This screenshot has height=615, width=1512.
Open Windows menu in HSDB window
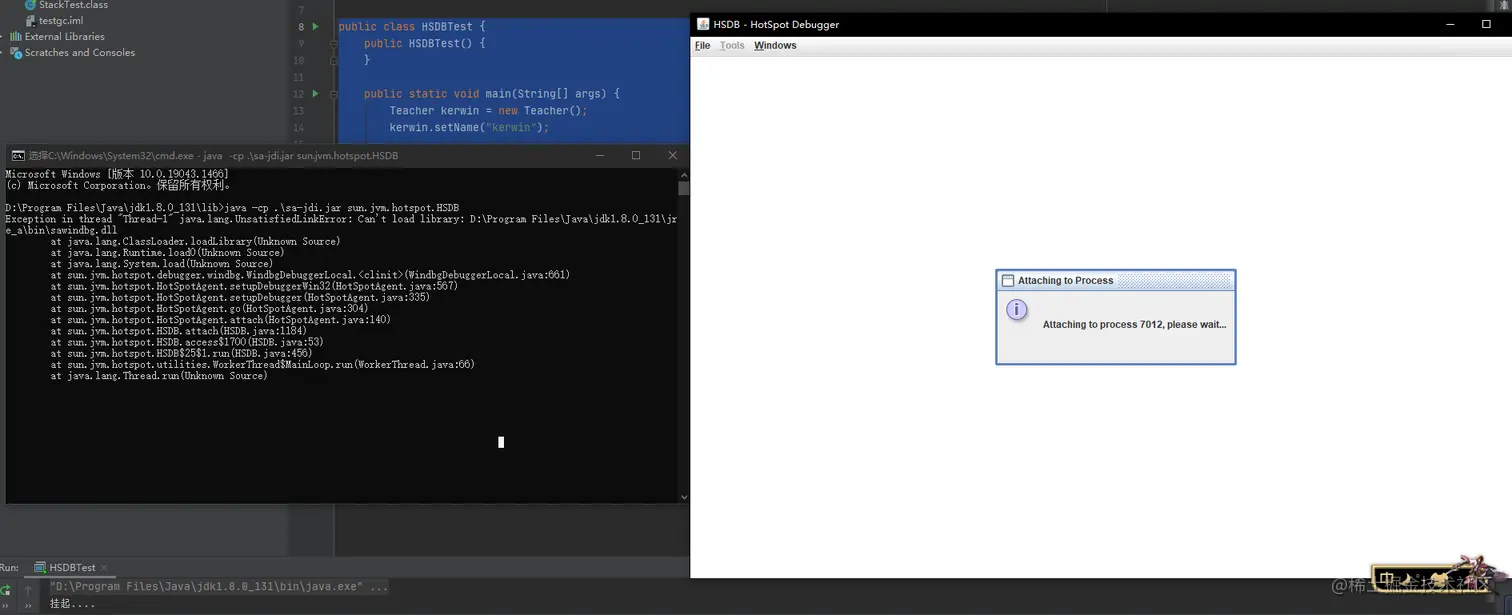point(775,45)
